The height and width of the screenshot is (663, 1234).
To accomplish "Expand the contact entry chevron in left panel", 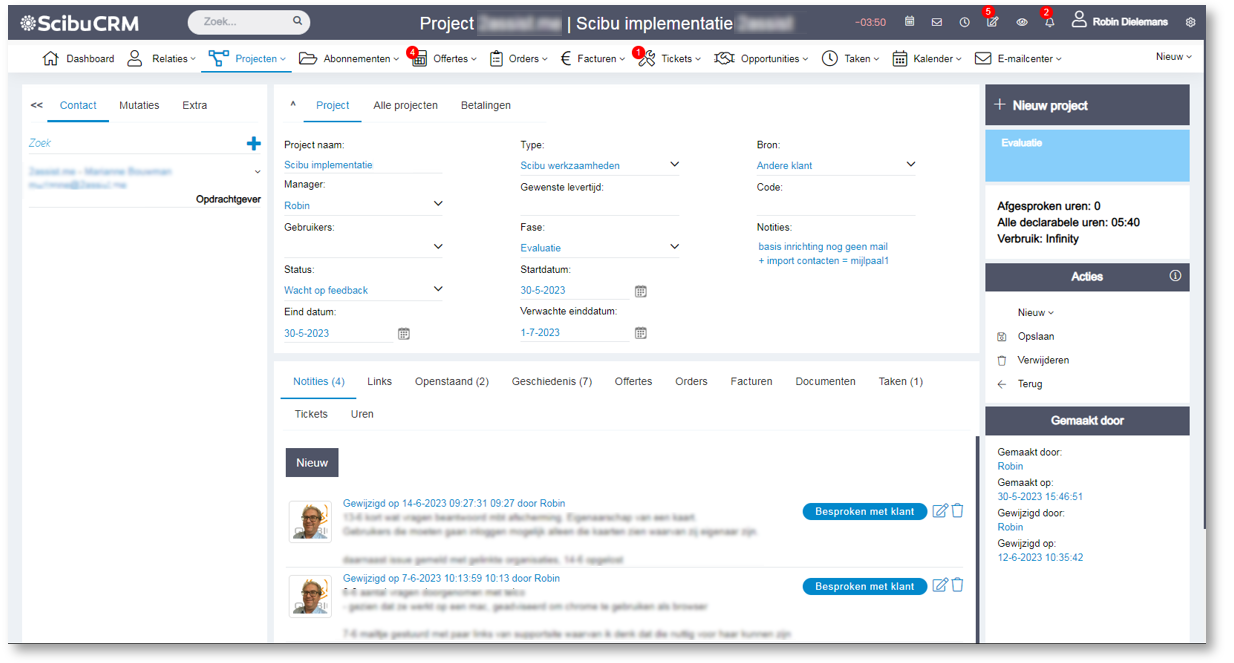I will (257, 172).
